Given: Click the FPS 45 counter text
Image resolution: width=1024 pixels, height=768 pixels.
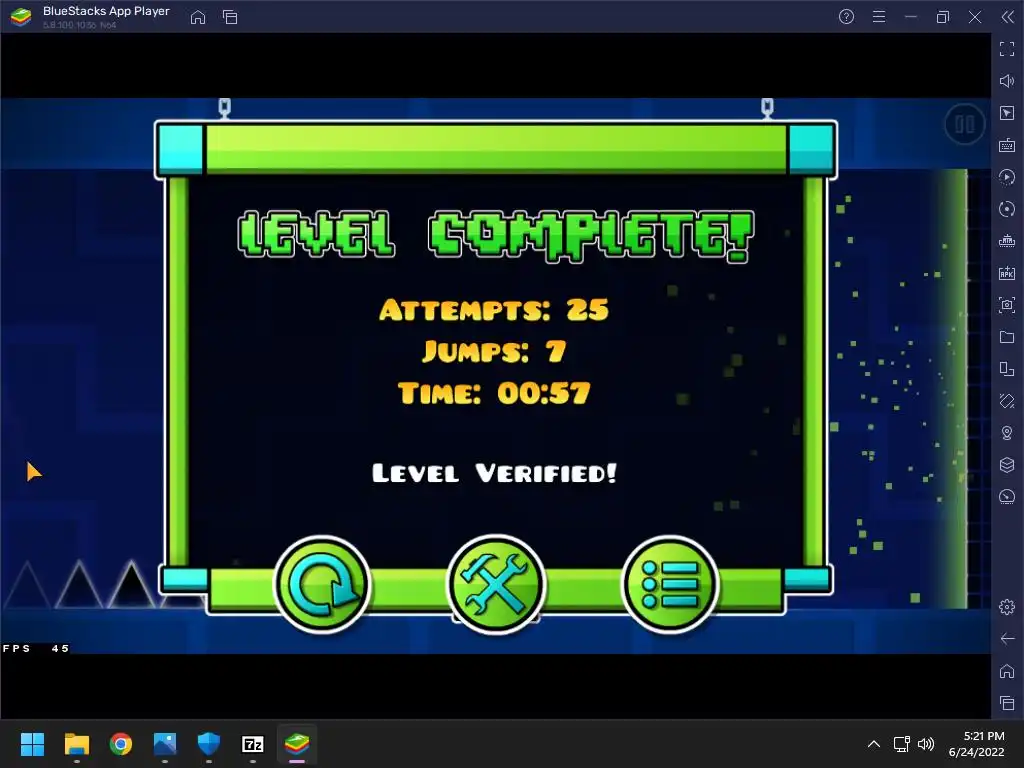Looking at the screenshot, I should point(36,648).
